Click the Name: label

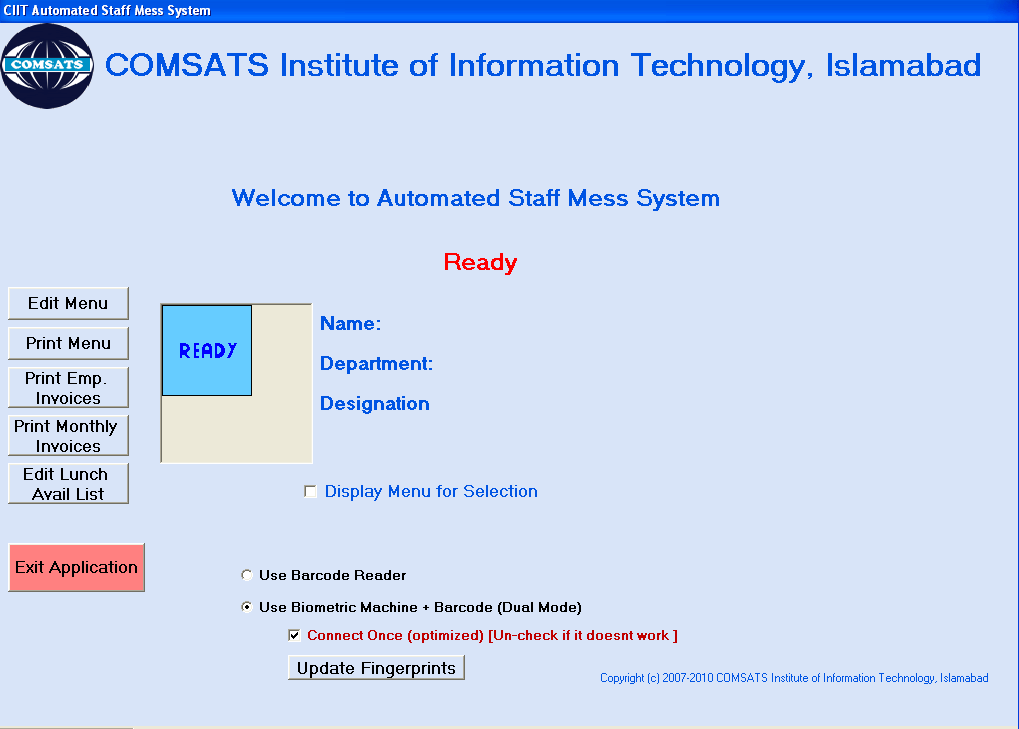coord(350,324)
